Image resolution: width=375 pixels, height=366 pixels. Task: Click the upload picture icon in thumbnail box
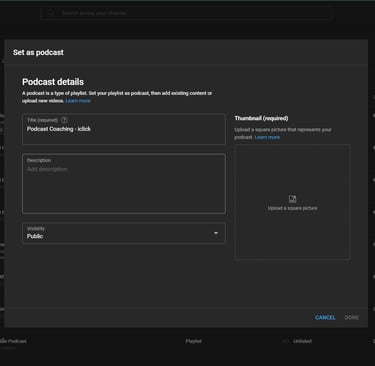(x=292, y=199)
